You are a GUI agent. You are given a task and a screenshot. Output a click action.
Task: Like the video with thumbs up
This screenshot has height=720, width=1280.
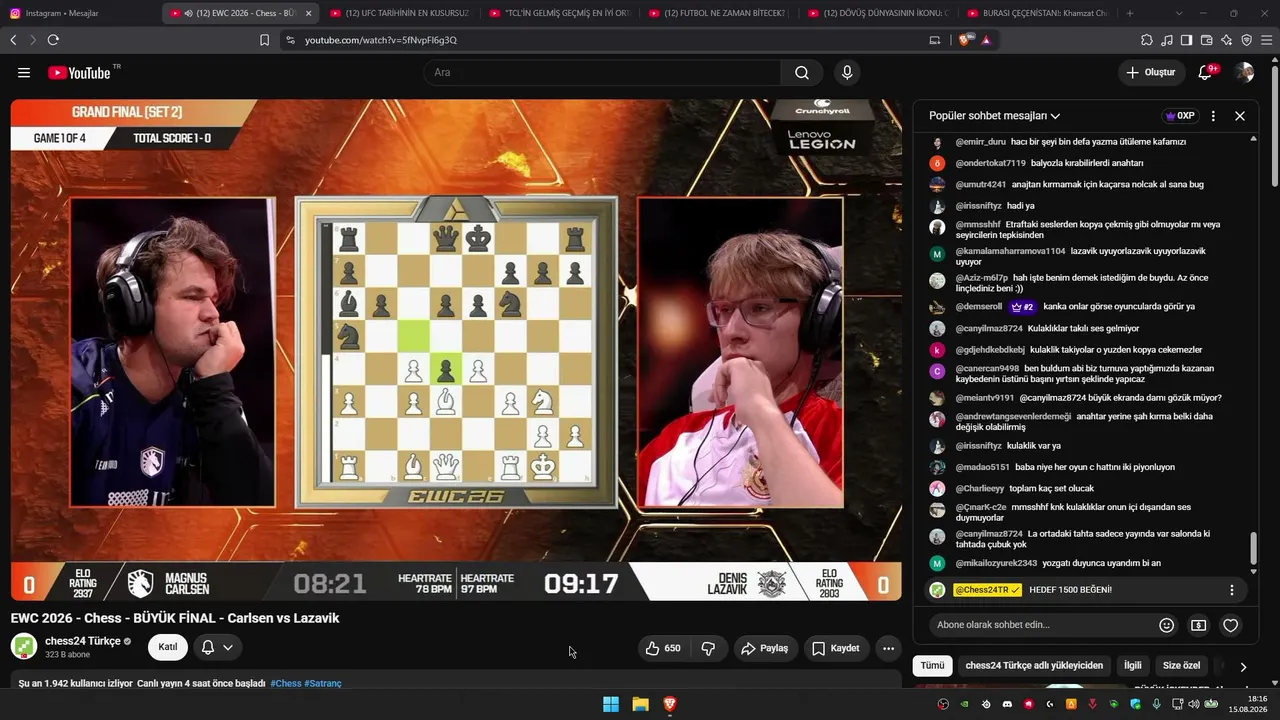point(663,648)
